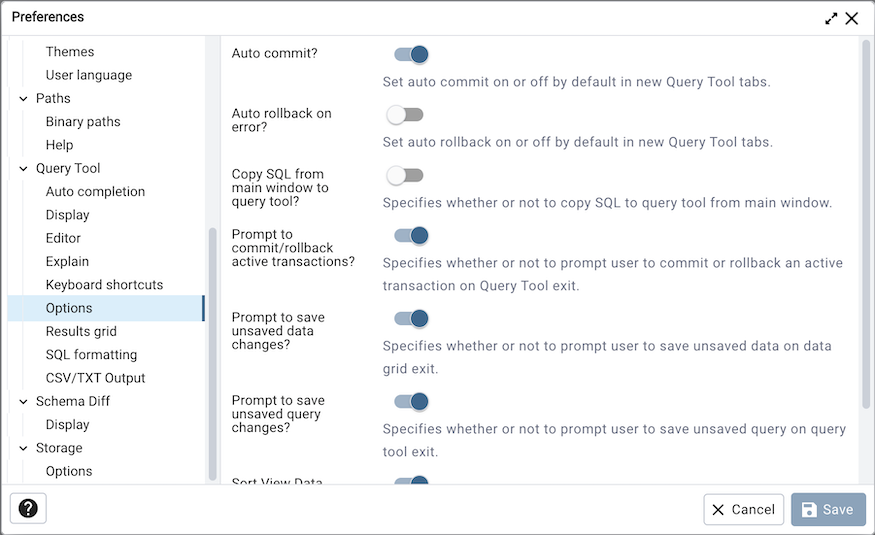Enable Copy SQL from main window switch

(x=405, y=176)
